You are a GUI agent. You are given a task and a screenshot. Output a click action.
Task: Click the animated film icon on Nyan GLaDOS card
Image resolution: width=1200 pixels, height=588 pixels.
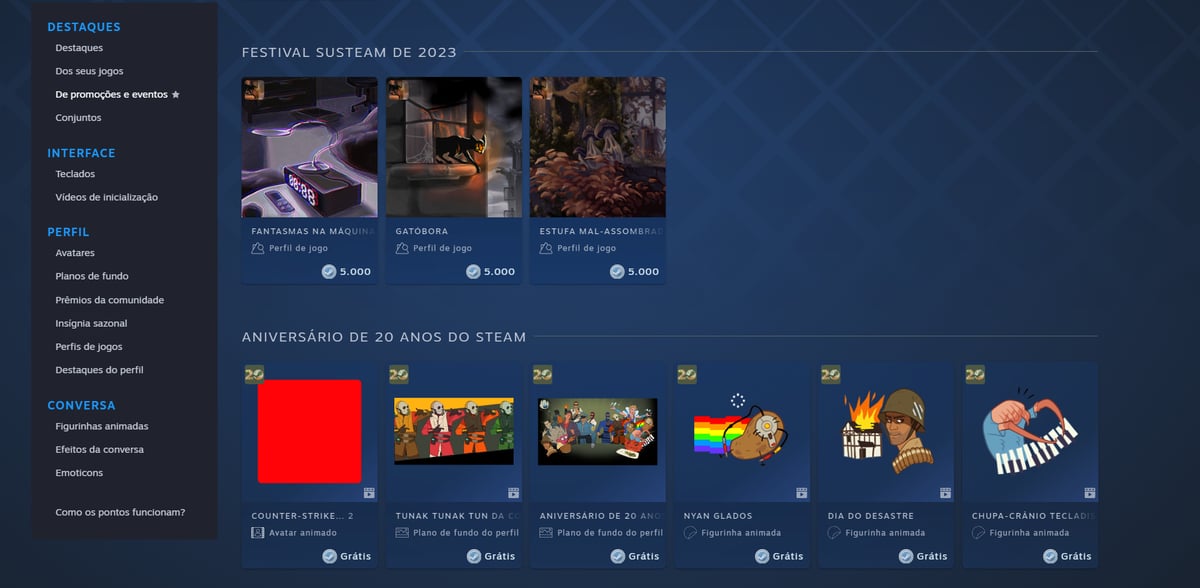pos(801,493)
